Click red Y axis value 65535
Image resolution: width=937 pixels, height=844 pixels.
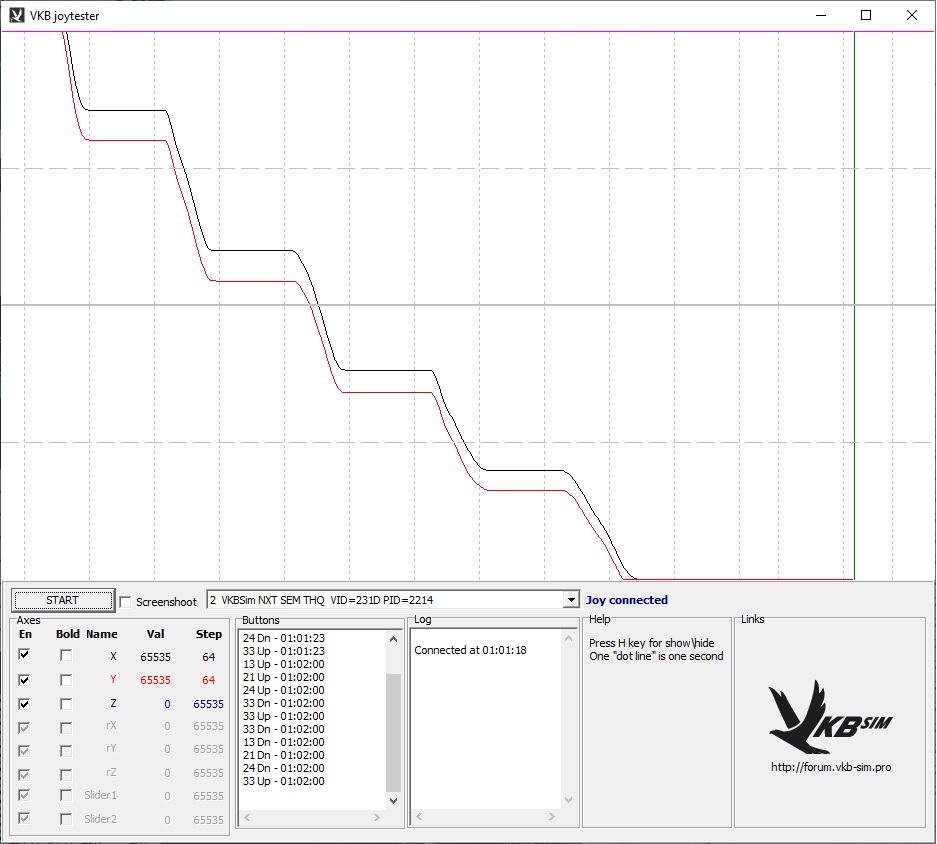click(x=155, y=680)
